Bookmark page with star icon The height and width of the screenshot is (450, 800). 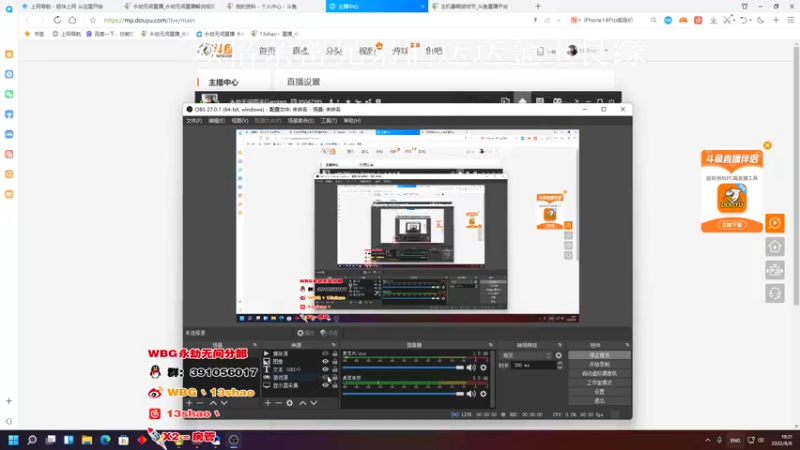point(92,20)
